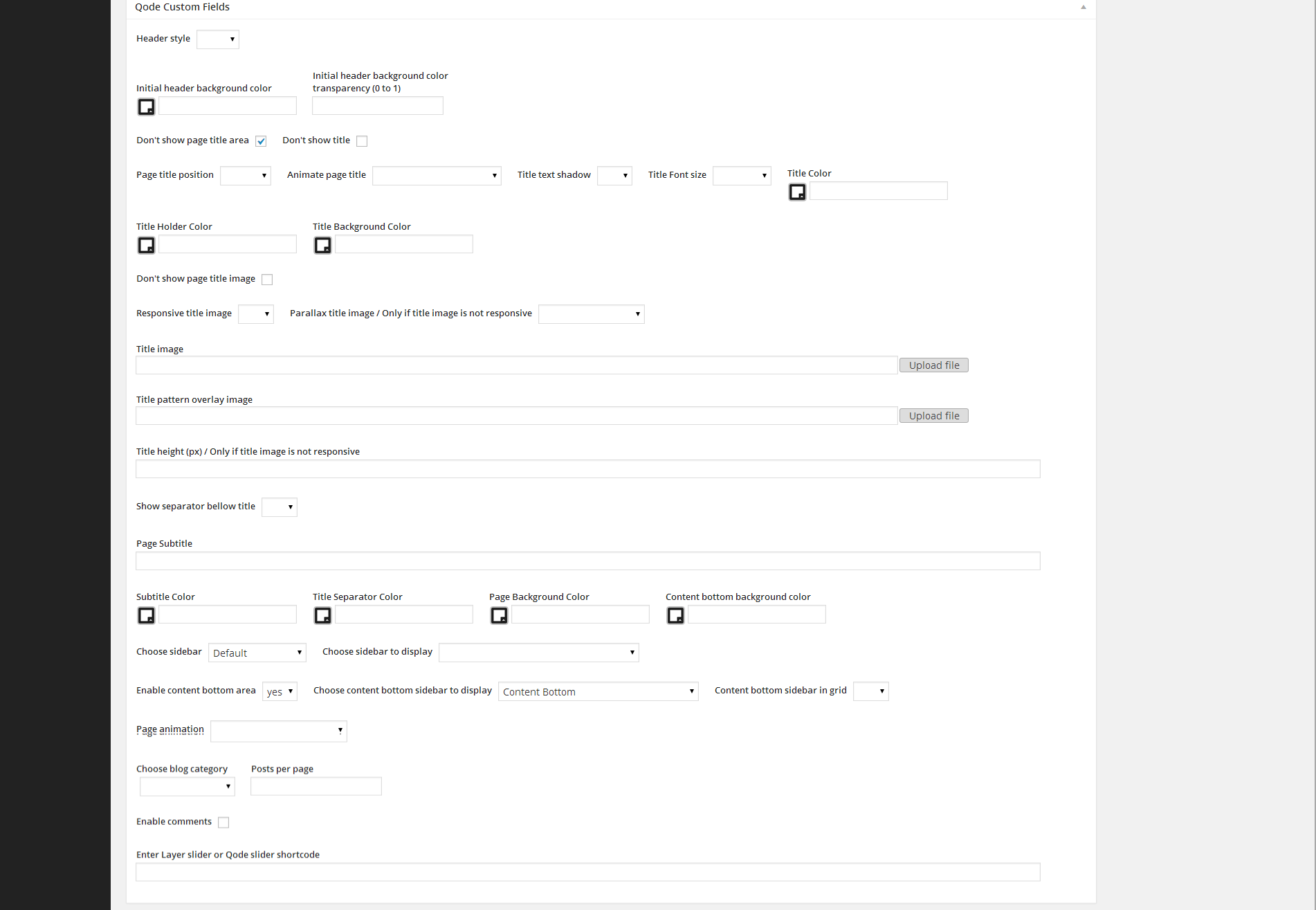Expand the Animate page title dropdown

point(437,176)
